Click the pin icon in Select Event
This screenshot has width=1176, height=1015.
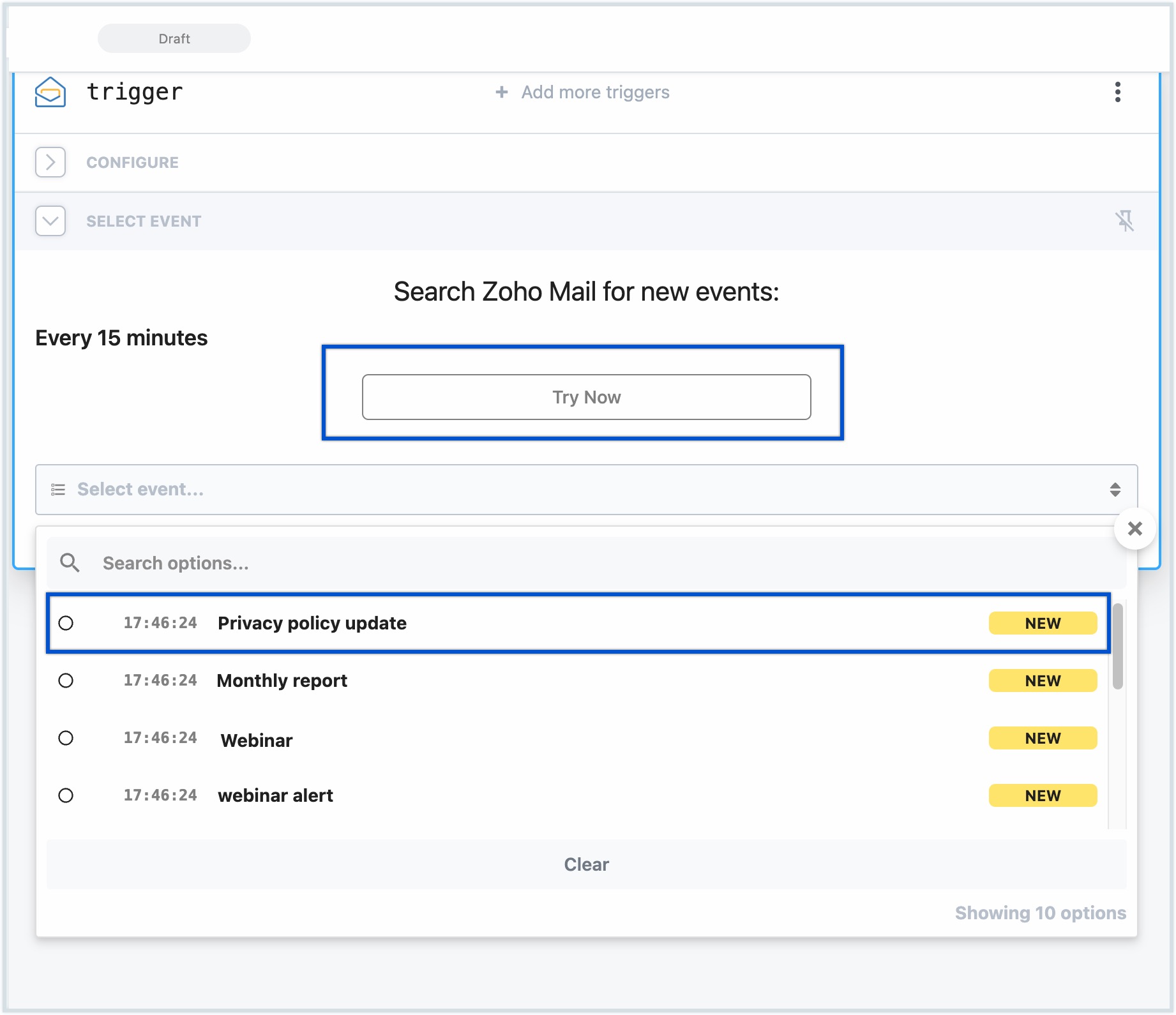[x=1124, y=221]
